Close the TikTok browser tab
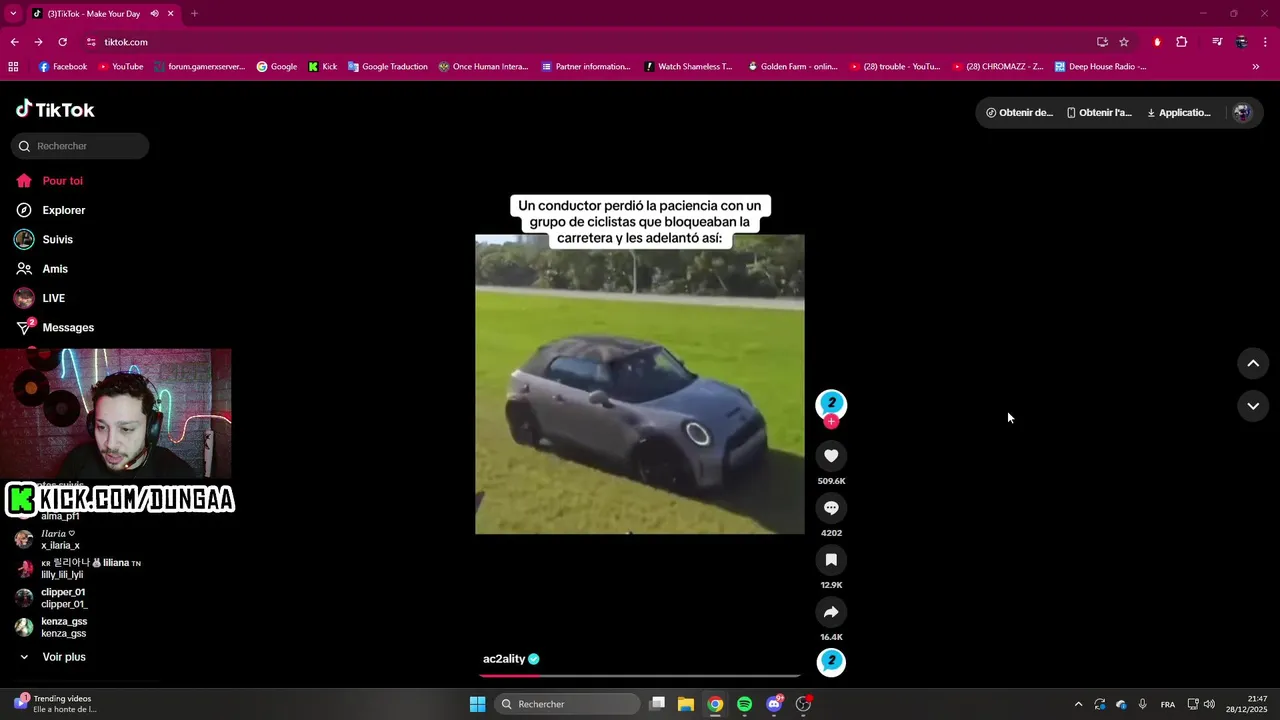Viewport: 1280px width, 720px height. pyautogui.click(x=171, y=14)
